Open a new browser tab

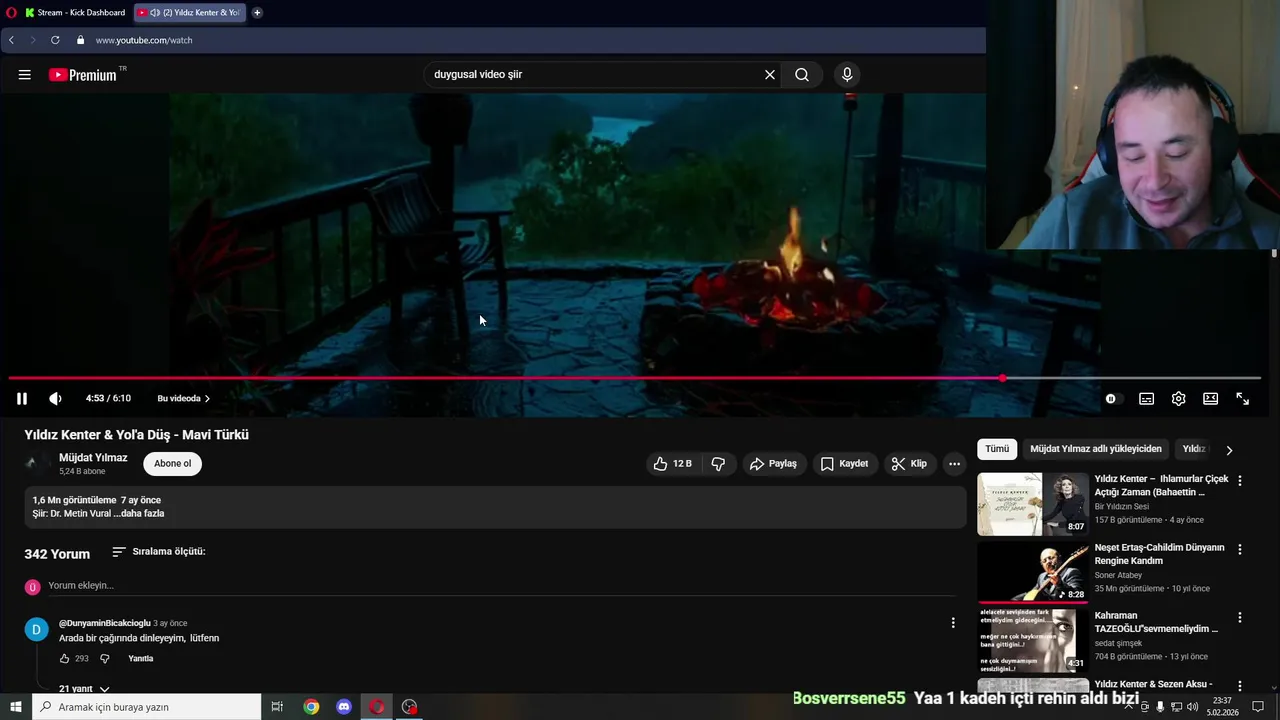(x=257, y=13)
